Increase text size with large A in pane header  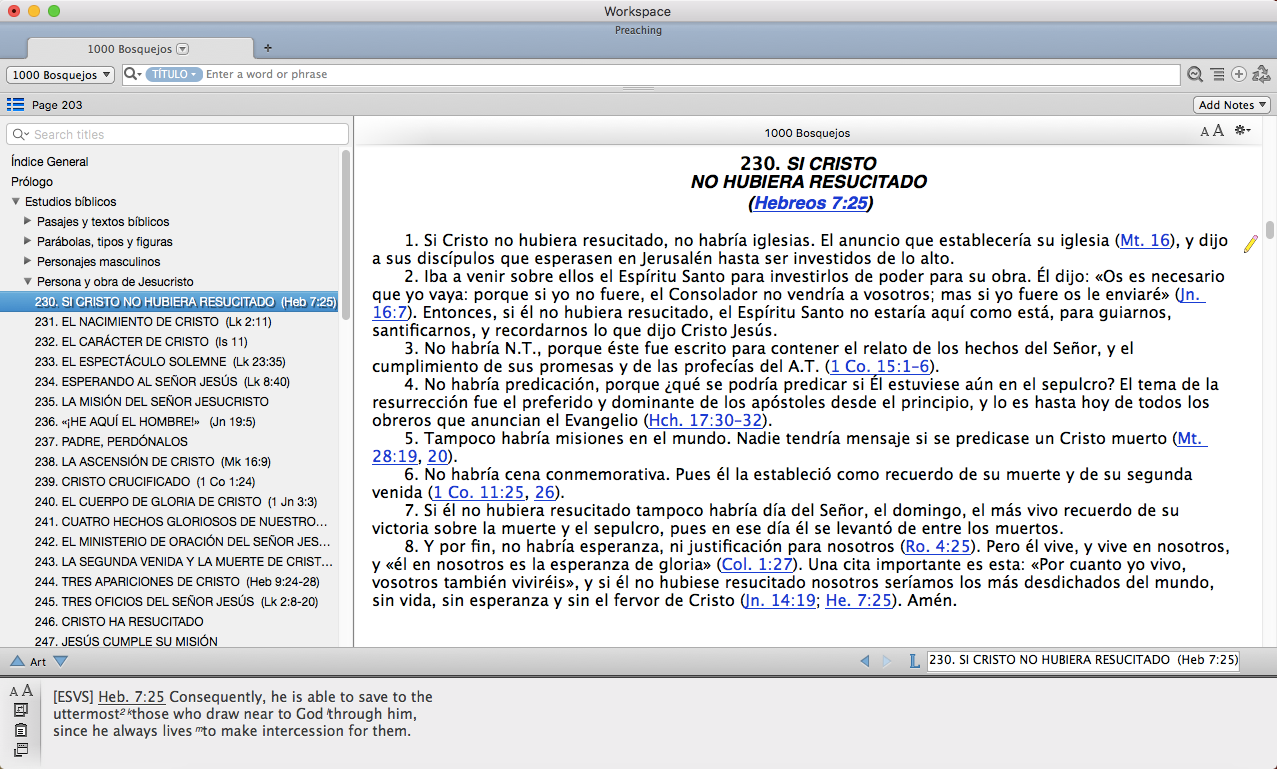[x=1218, y=131]
